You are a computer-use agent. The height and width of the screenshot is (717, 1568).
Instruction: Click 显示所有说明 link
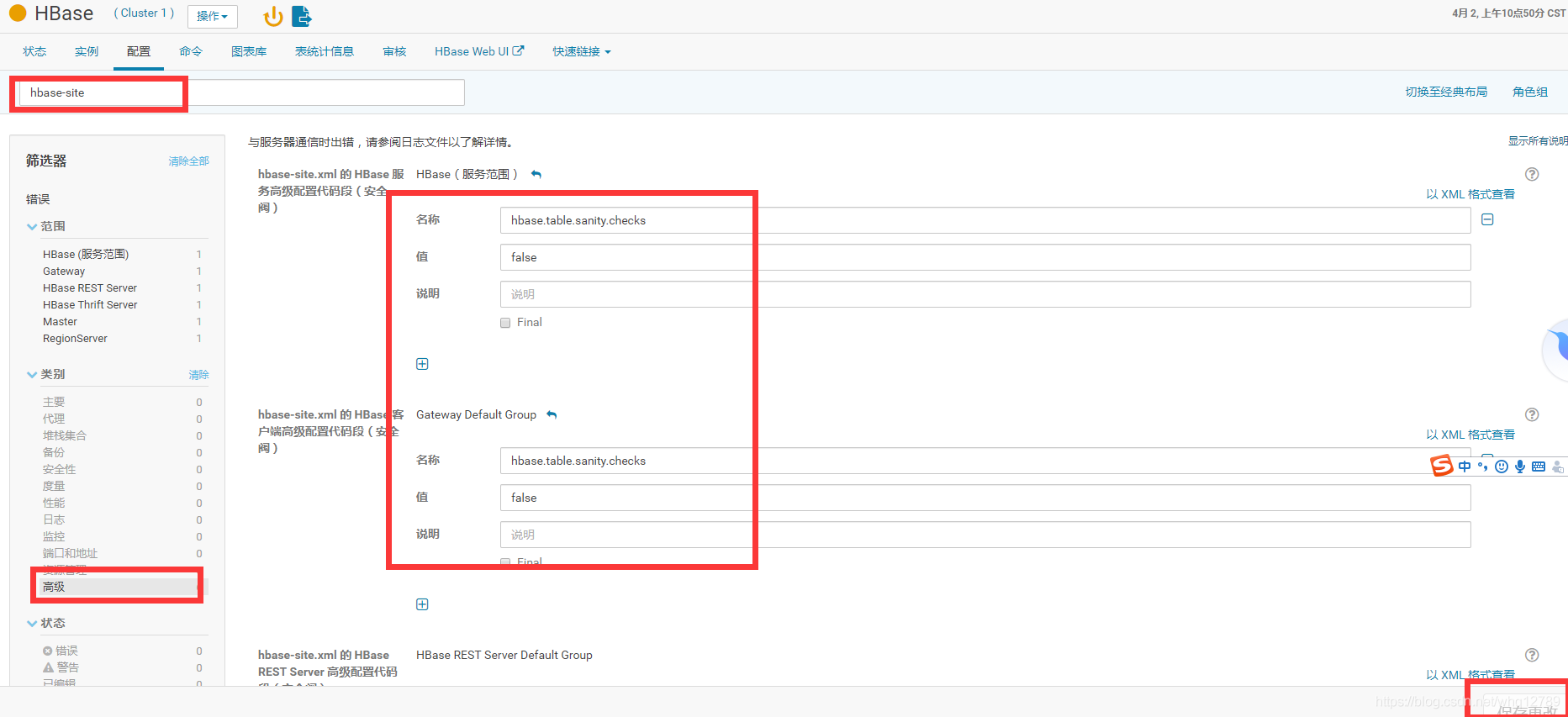pos(1538,141)
